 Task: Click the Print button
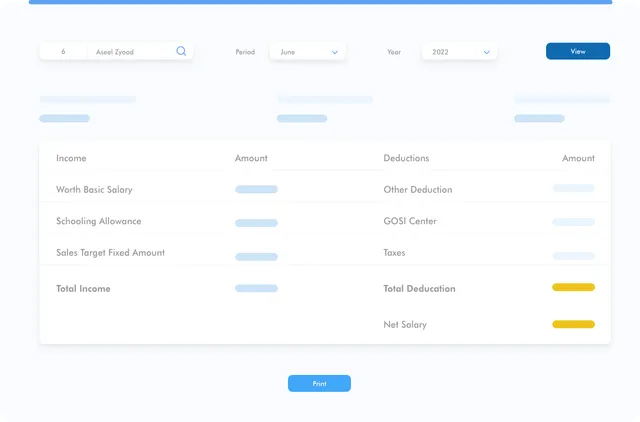click(319, 383)
